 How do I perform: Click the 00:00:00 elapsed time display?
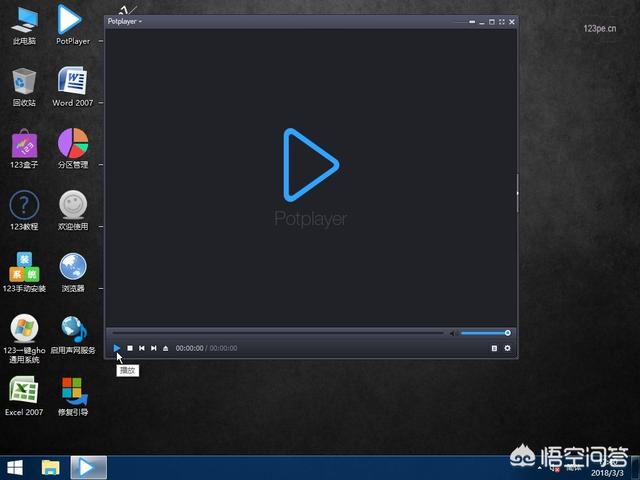point(189,348)
